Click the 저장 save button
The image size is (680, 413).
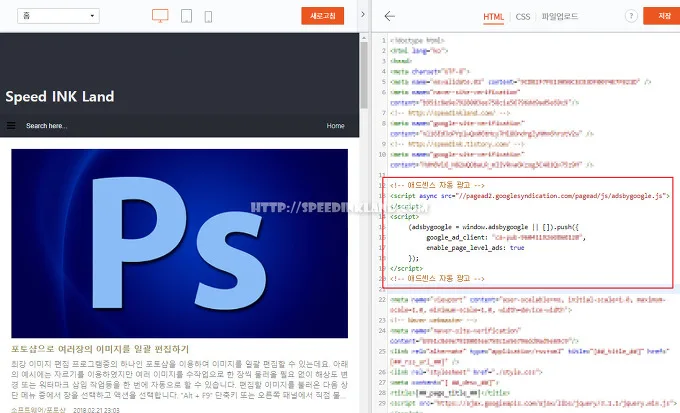(x=662, y=16)
